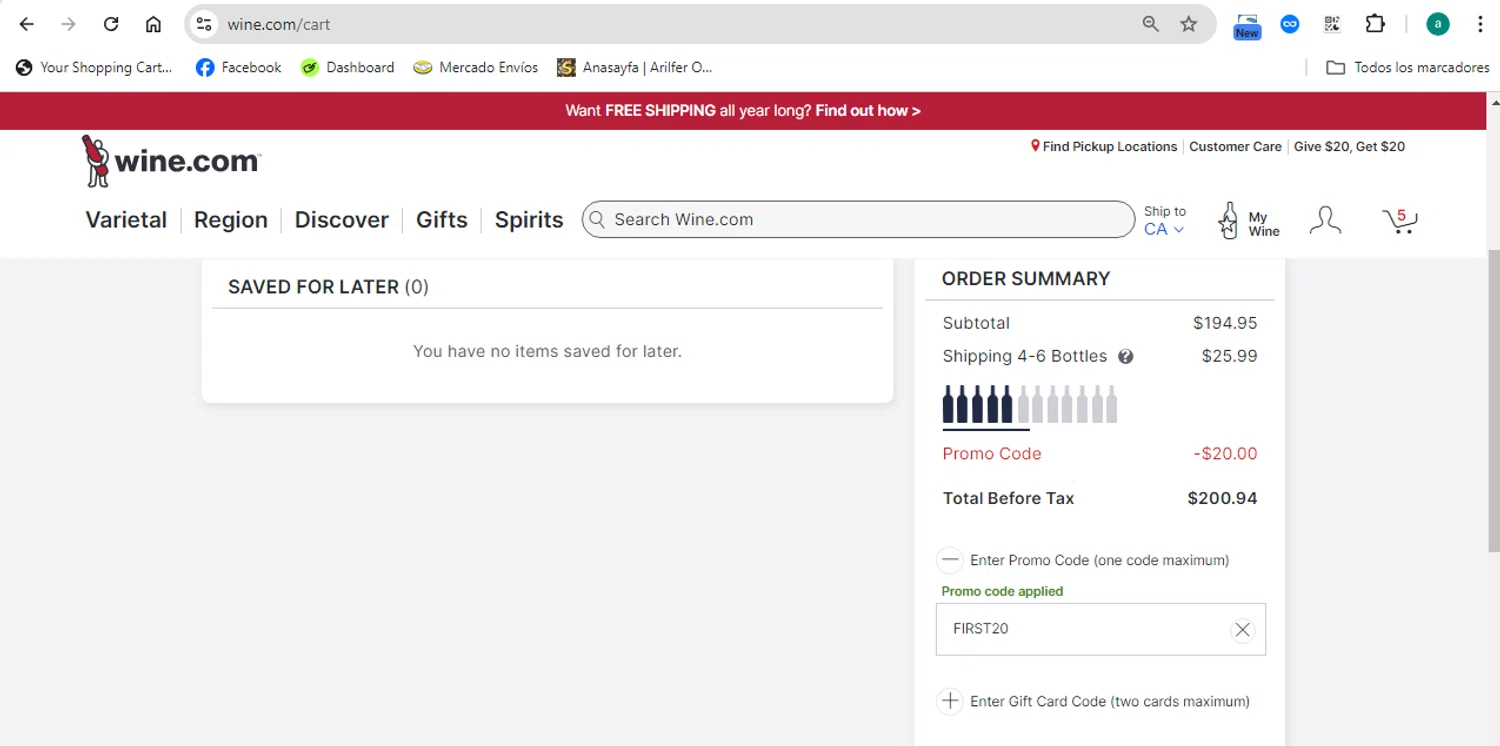
Task: Open the account user icon
Action: (1325, 220)
